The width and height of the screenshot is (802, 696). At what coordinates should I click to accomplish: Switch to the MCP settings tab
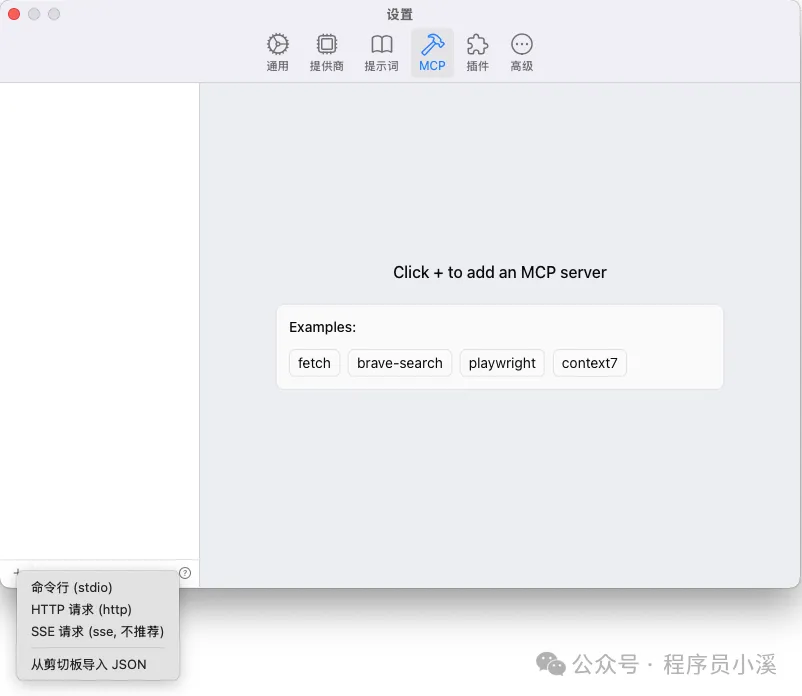click(x=432, y=52)
